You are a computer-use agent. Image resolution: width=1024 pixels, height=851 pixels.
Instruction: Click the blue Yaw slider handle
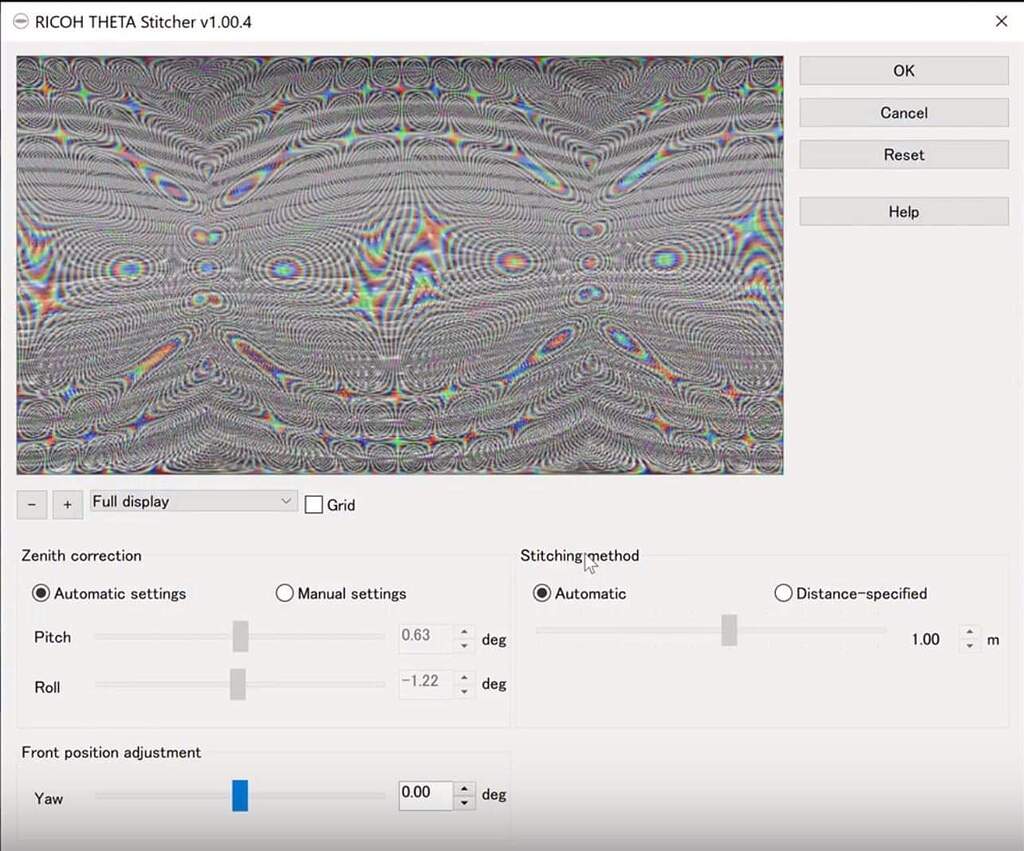(x=240, y=796)
